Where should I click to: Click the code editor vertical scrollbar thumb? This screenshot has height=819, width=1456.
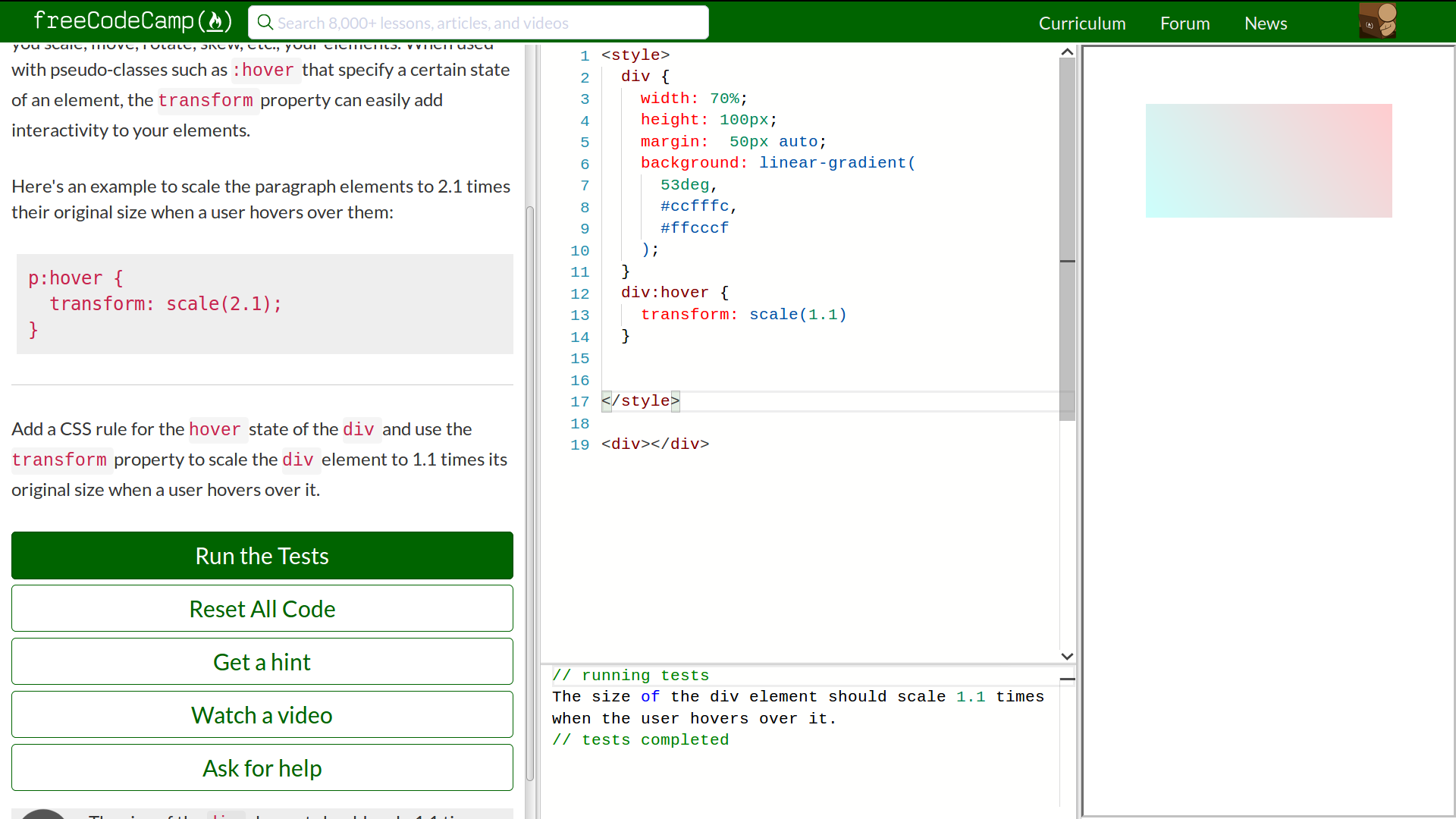tap(1067, 227)
